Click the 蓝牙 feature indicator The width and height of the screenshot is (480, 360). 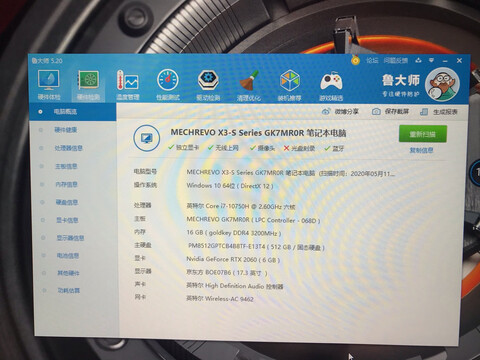(x=334, y=148)
